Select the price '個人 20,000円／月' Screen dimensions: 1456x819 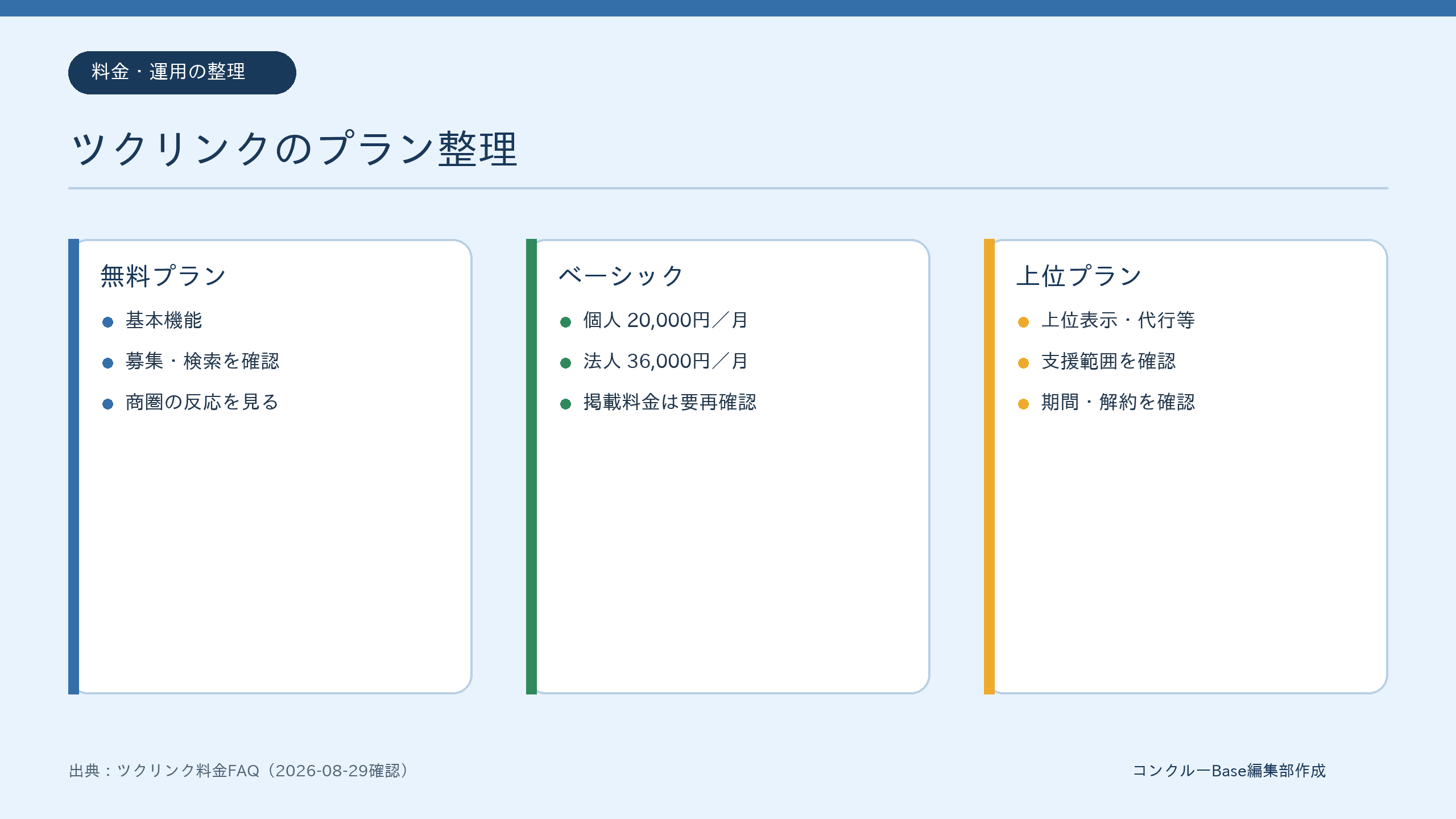665,320
